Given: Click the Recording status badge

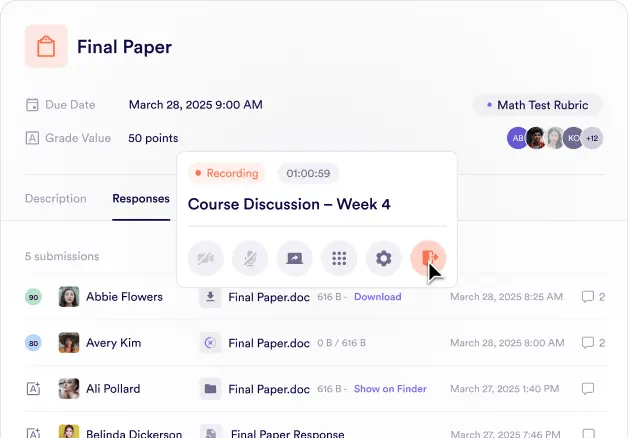Looking at the screenshot, I should coord(227,173).
